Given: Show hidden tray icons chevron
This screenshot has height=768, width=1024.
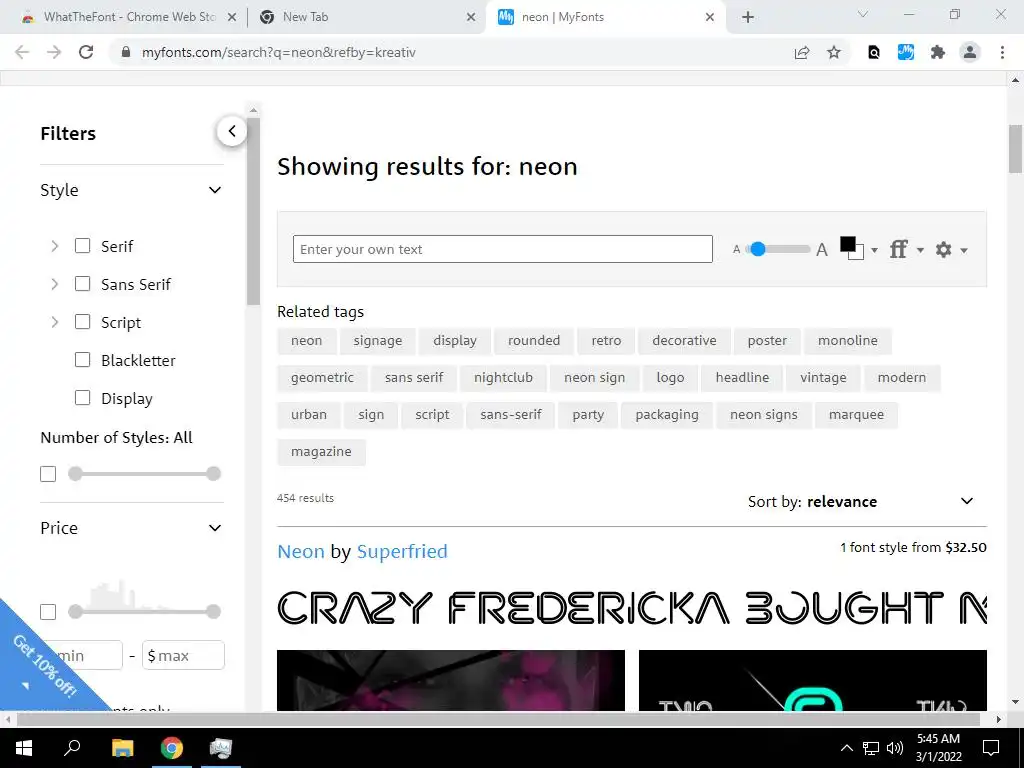Looking at the screenshot, I should [846, 748].
